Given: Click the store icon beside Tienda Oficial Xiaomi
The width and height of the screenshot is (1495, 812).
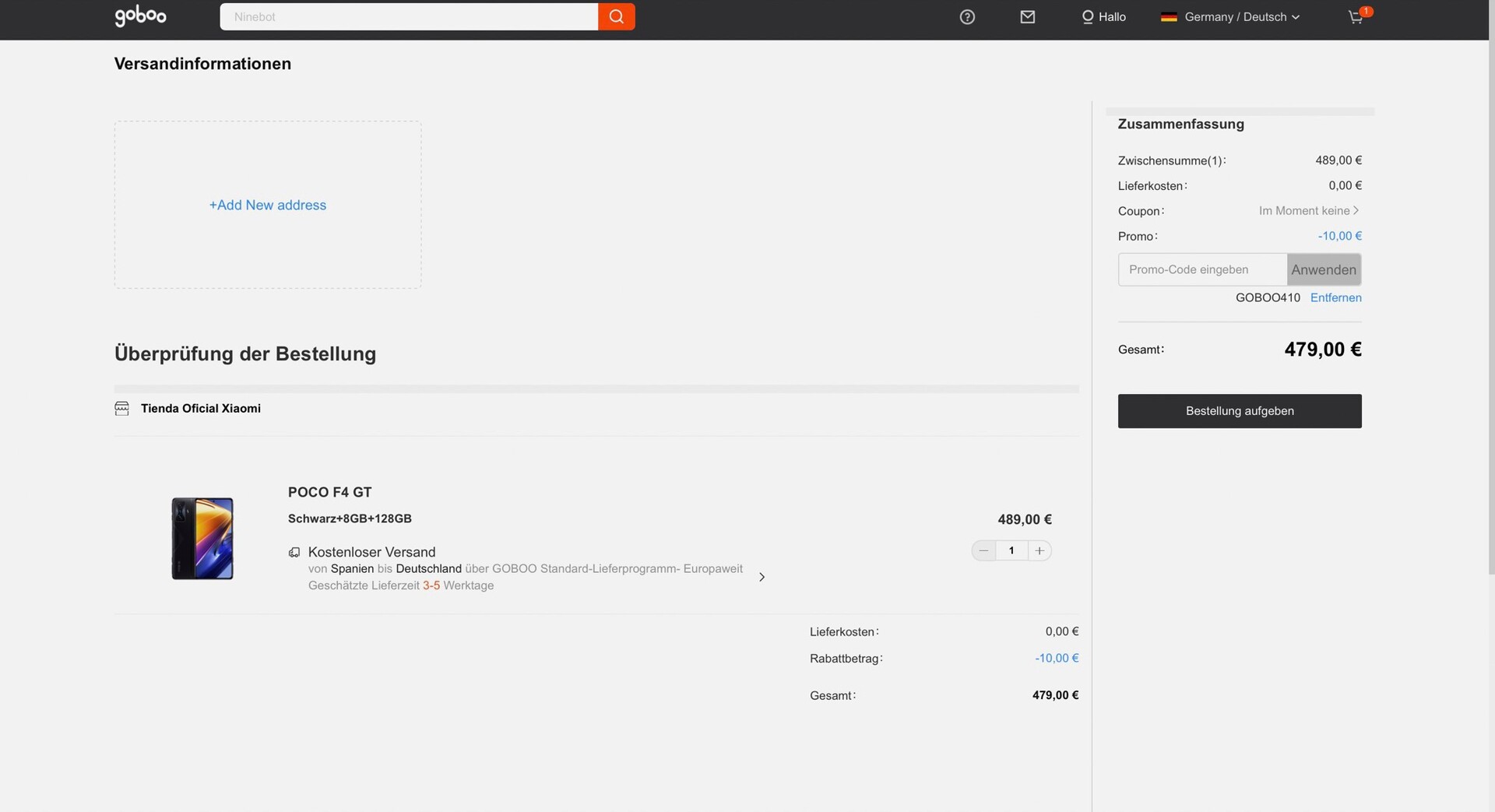Looking at the screenshot, I should pyautogui.click(x=121, y=408).
